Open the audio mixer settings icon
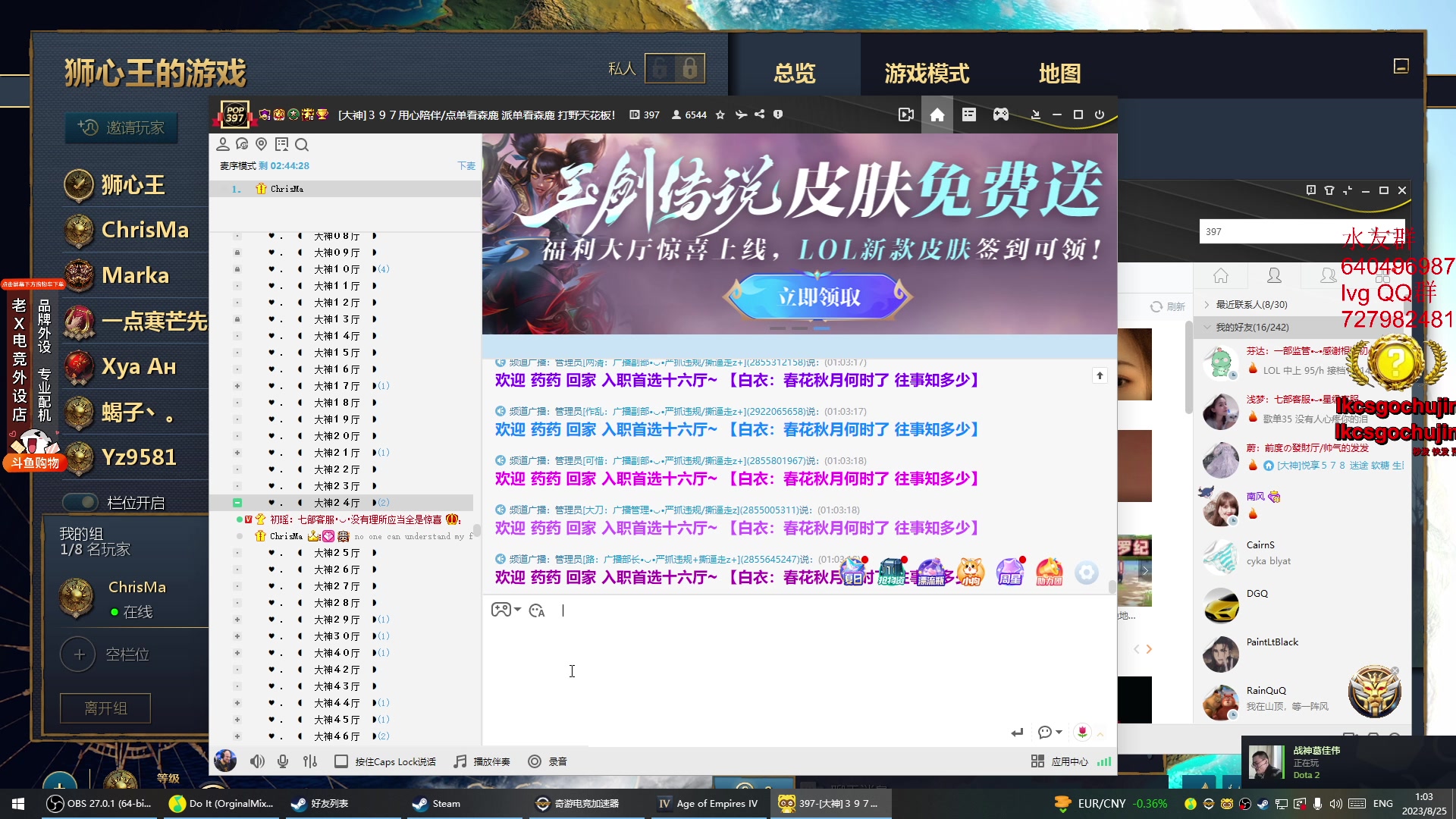The image size is (1456, 819). pos(309,761)
